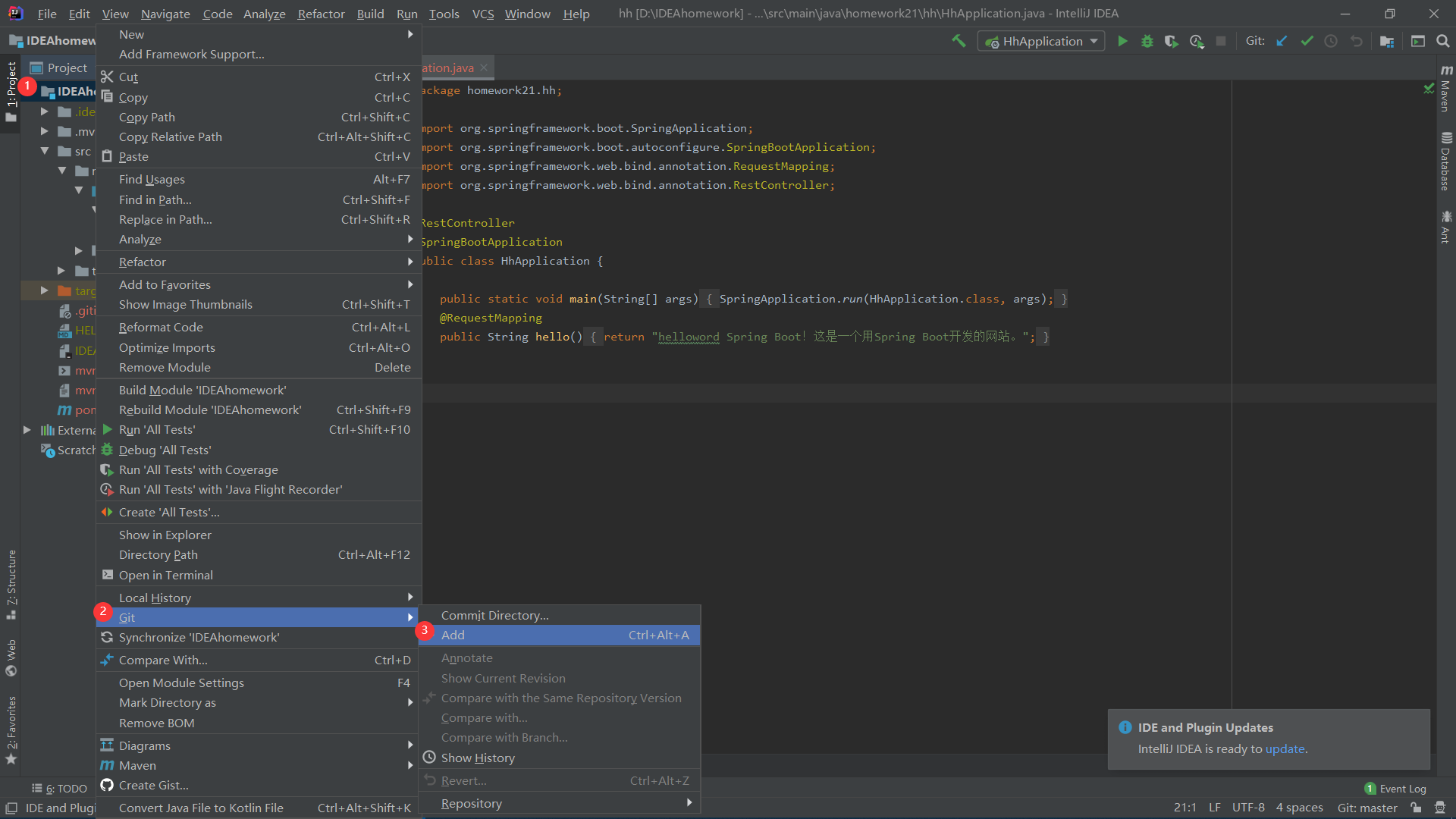This screenshot has height=819, width=1456.
Task: Open the VCS menu in menu bar
Action: pyautogui.click(x=482, y=14)
